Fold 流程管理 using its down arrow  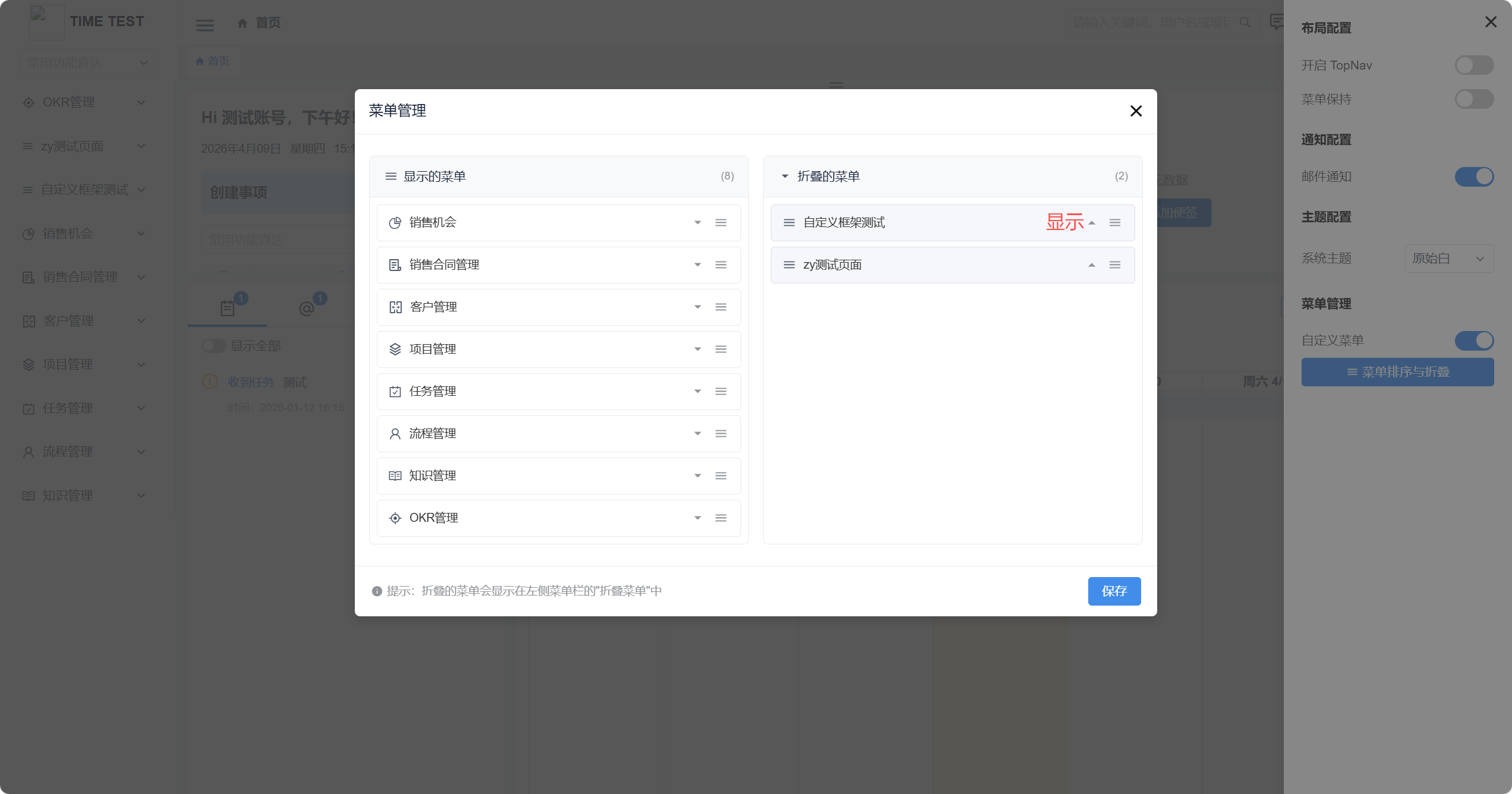click(698, 434)
